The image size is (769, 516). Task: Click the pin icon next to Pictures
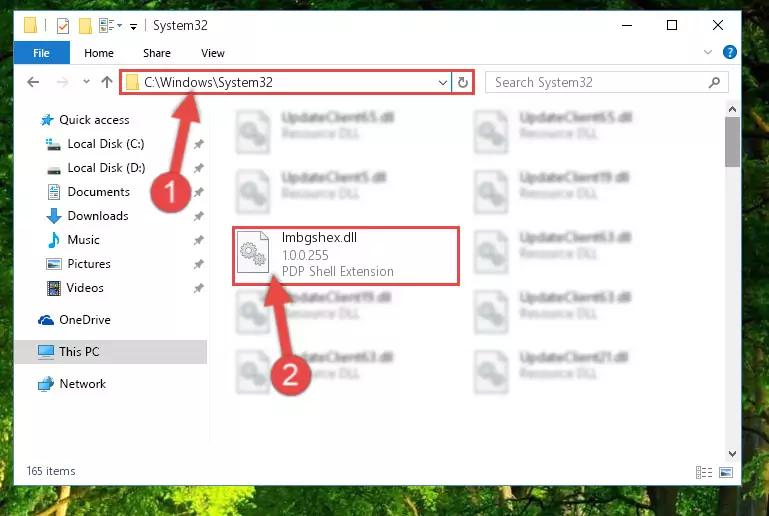click(x=198, y=264)
